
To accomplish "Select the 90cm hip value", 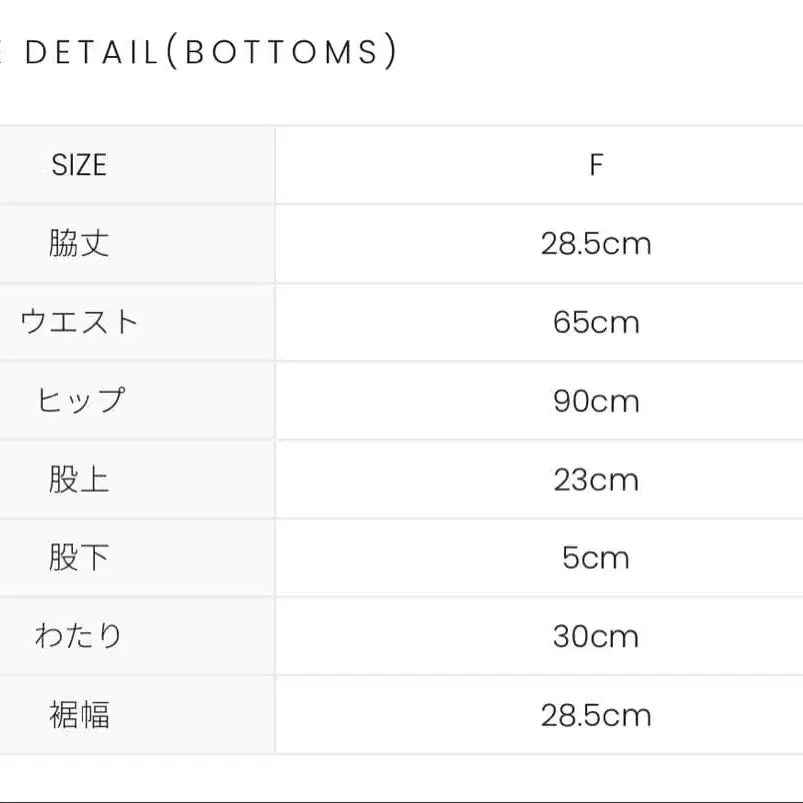I will 596,401.
